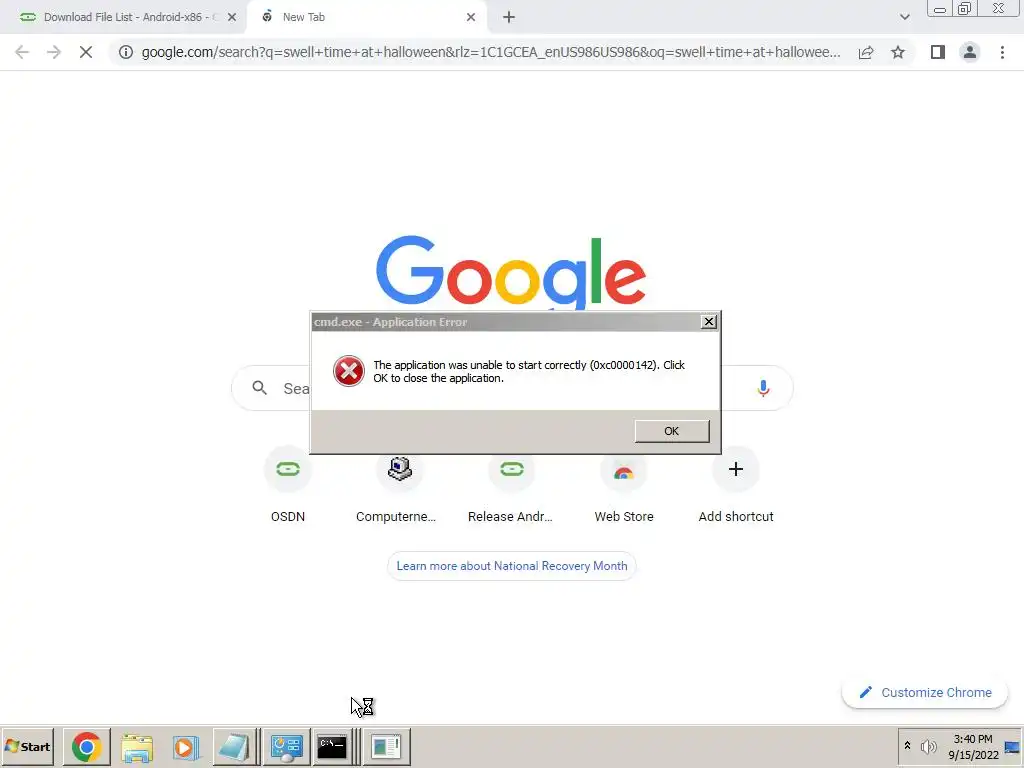The image size is (1024, 768).
Task: Launch Windows Media Player from taskbar
Action: (185, 747)
